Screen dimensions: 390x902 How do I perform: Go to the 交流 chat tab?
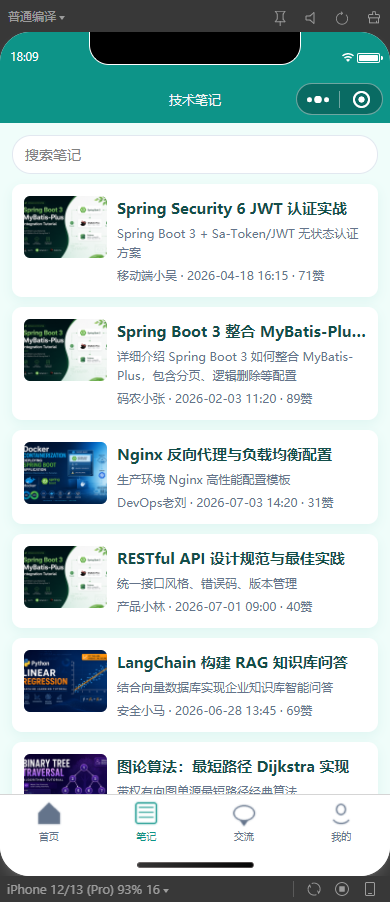pyautogui.click(x=244, y=823)
